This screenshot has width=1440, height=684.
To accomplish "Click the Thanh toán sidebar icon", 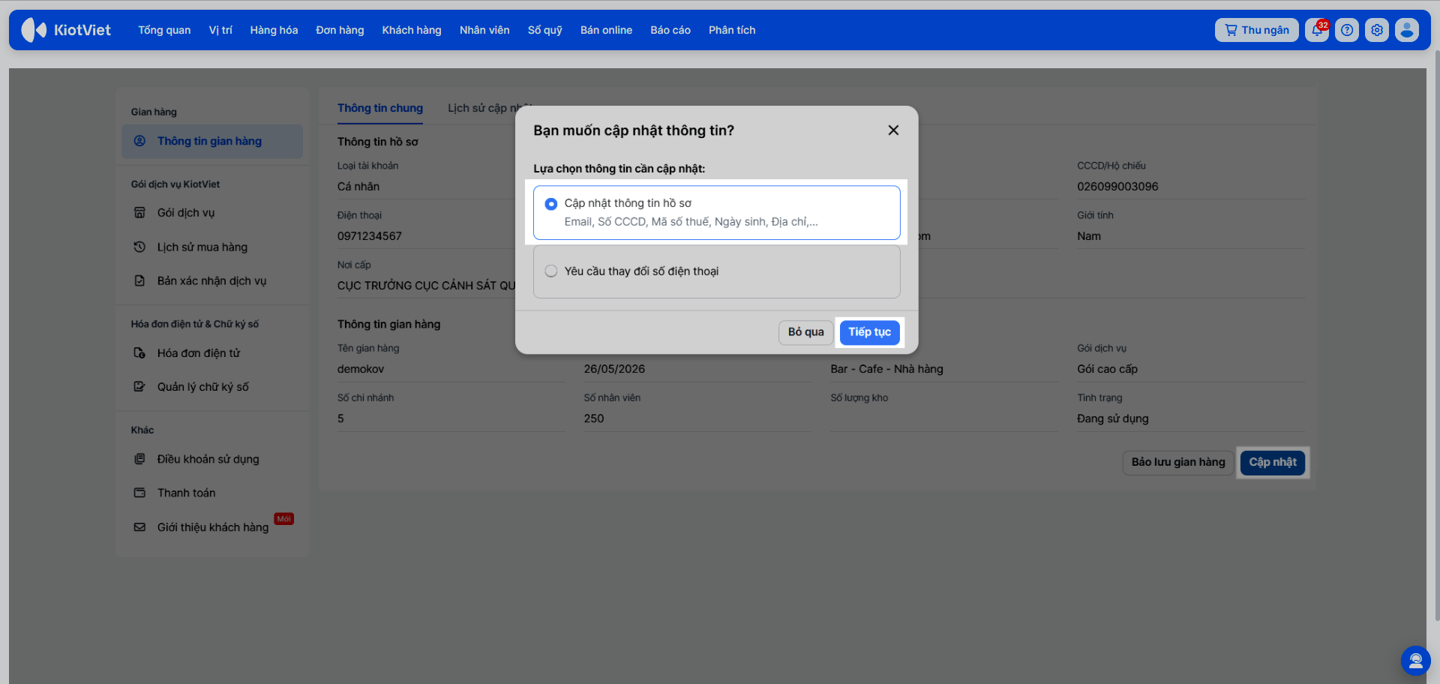I will [140, 493].
